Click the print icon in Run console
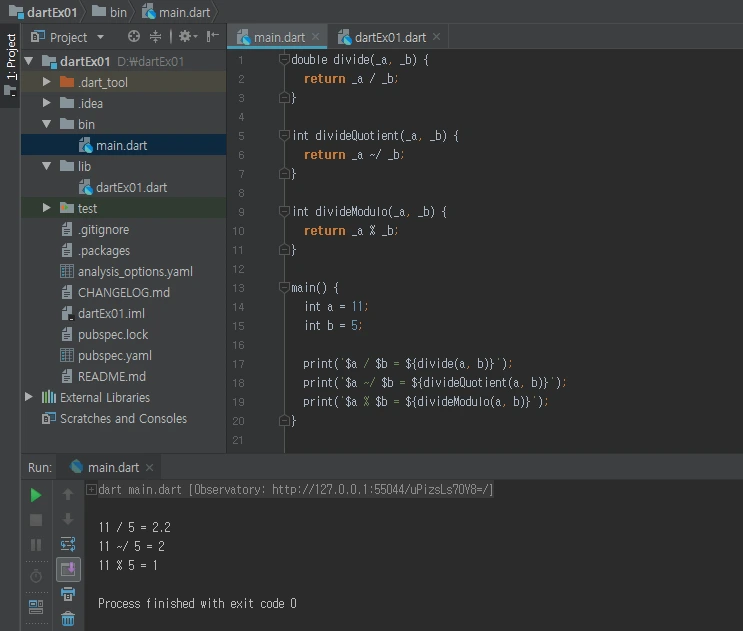The image size is (743, 631). [x=68, y=594]
